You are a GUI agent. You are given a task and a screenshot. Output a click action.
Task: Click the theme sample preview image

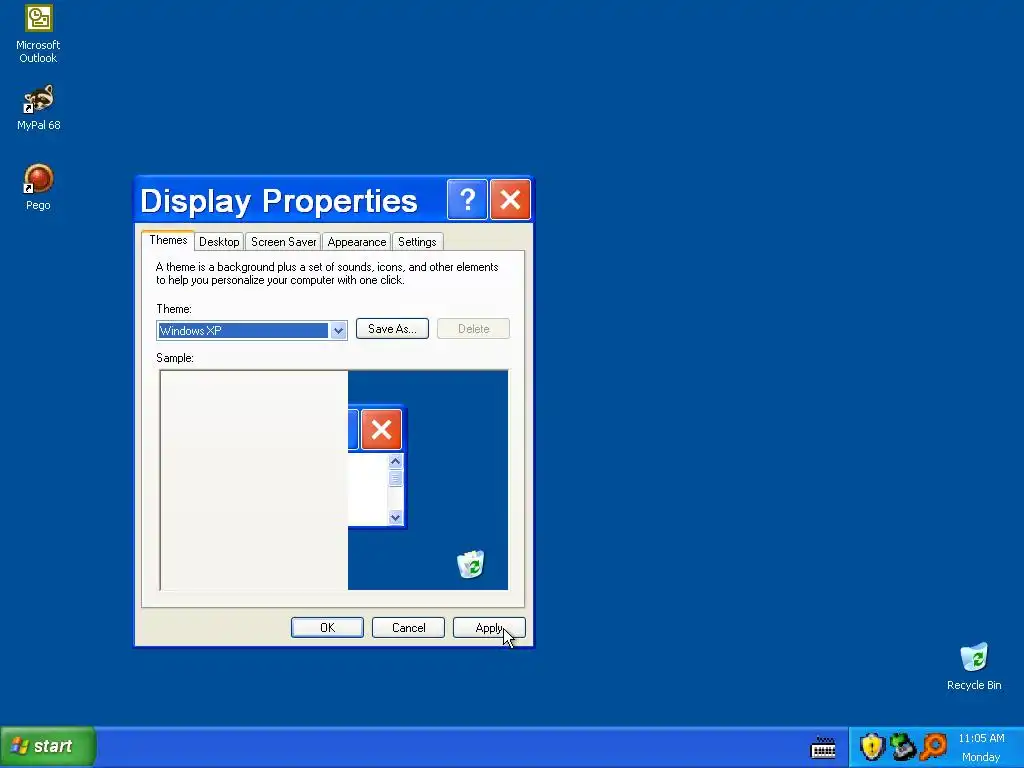[334, 480]
